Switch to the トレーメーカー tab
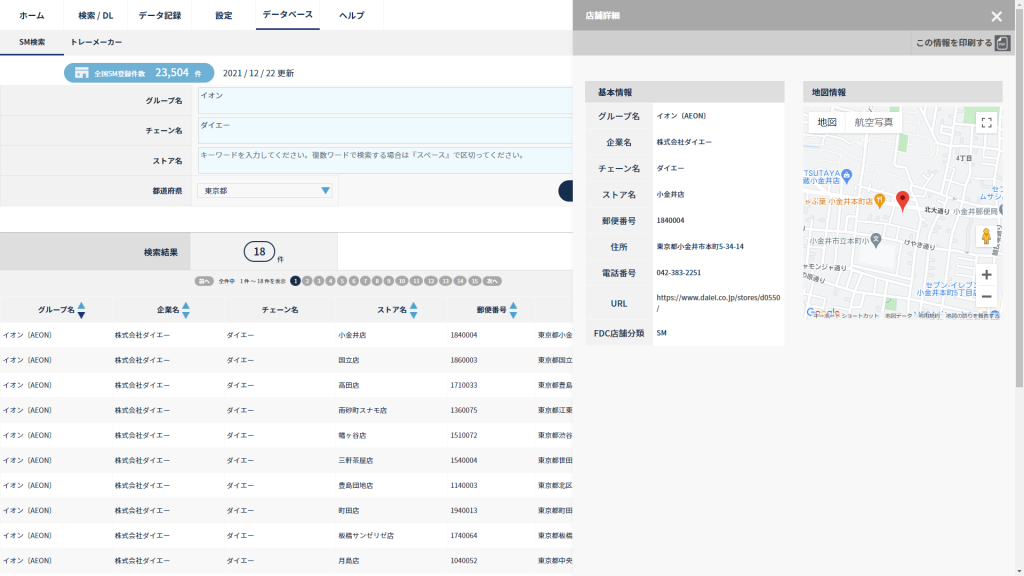This screenshot has width=1024, height=576. point(96,42)
